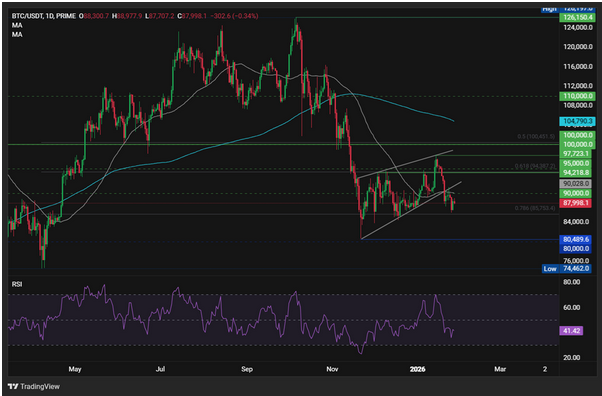Click the RSI 80.00 scale value
This screenshot has width=602, height=396.
pos(571,282)
